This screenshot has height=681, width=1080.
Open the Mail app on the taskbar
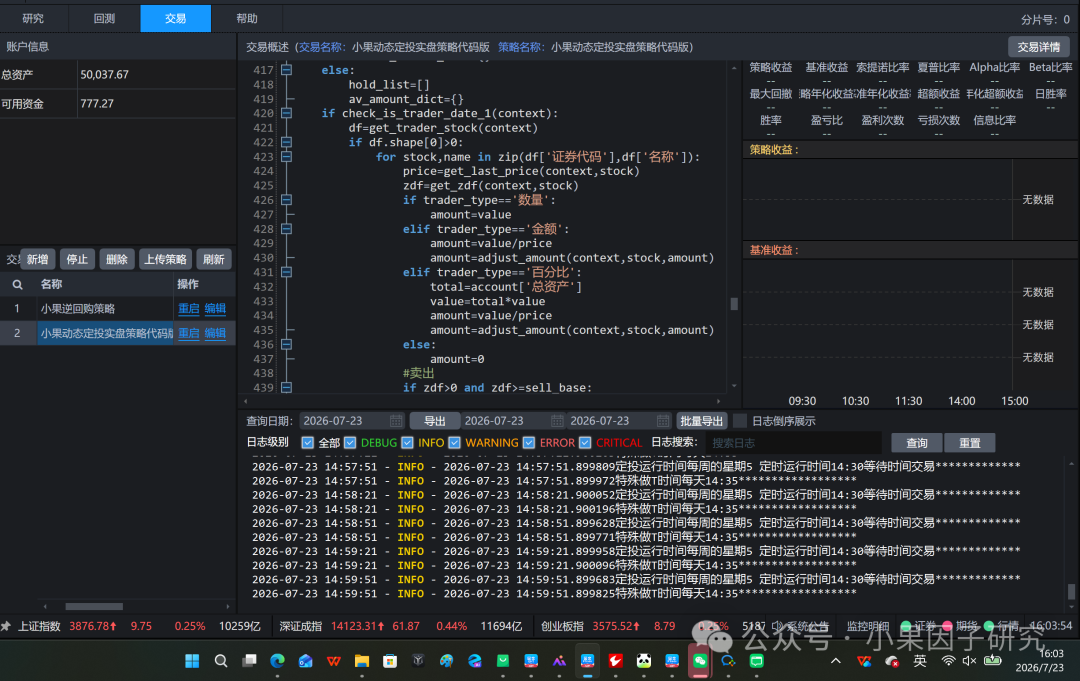pos(305,661)
